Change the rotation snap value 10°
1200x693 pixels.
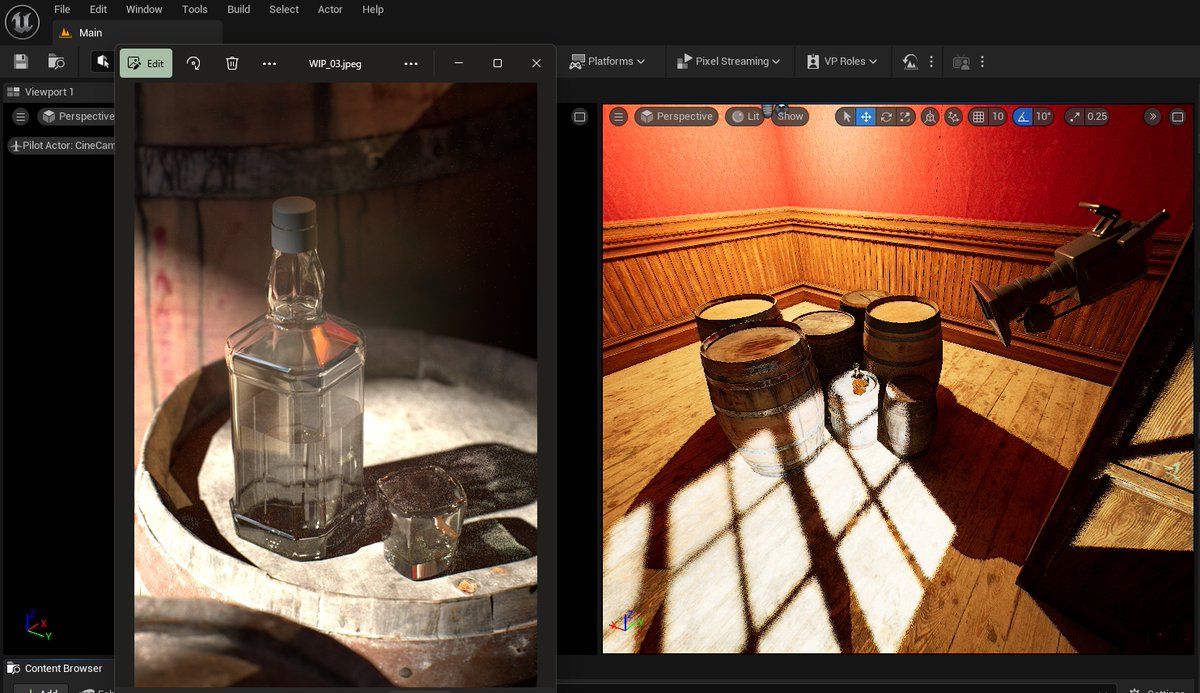pyautogui.click(x=1043, y=117)
